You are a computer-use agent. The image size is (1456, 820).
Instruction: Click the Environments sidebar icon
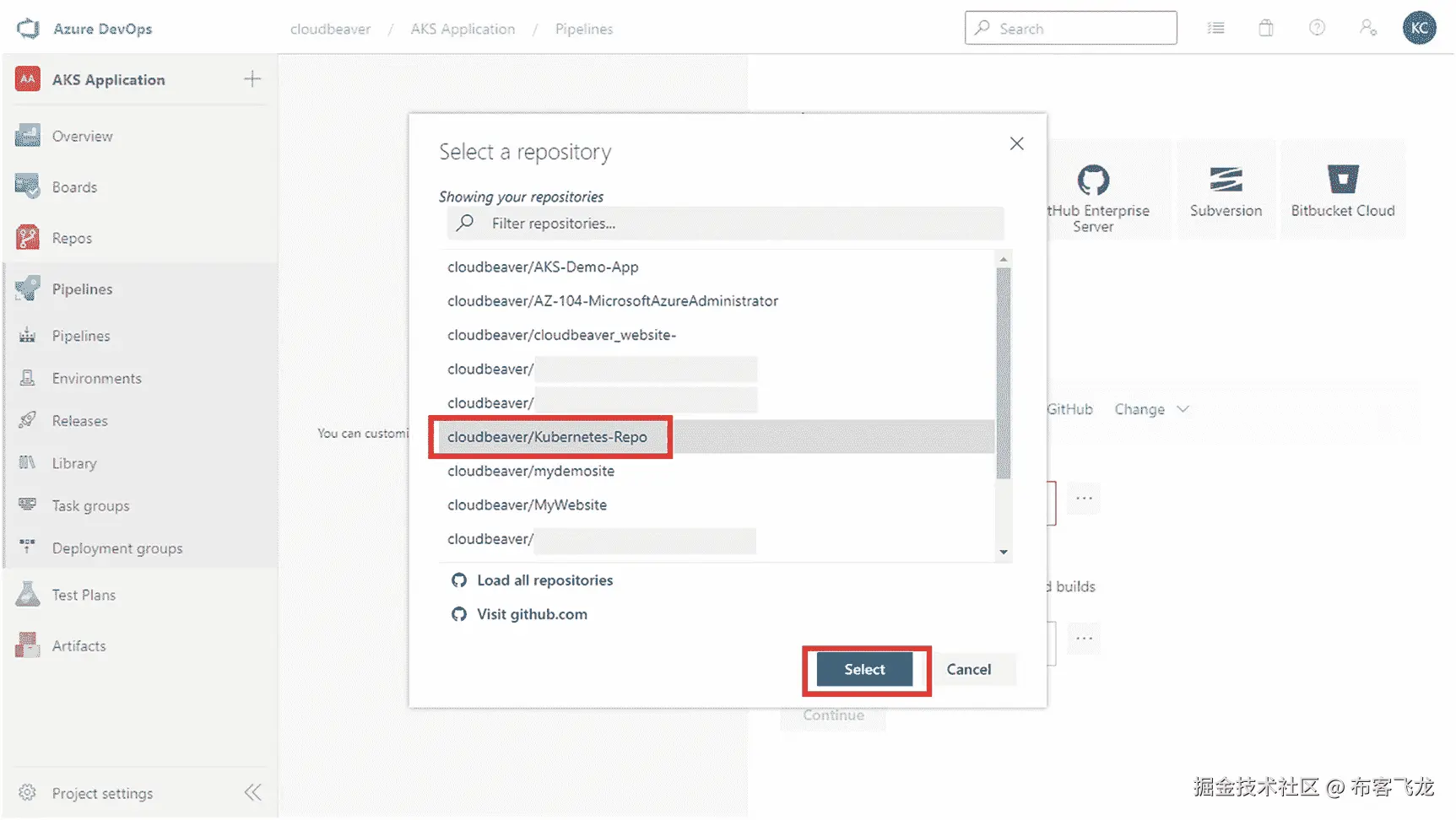28,378
